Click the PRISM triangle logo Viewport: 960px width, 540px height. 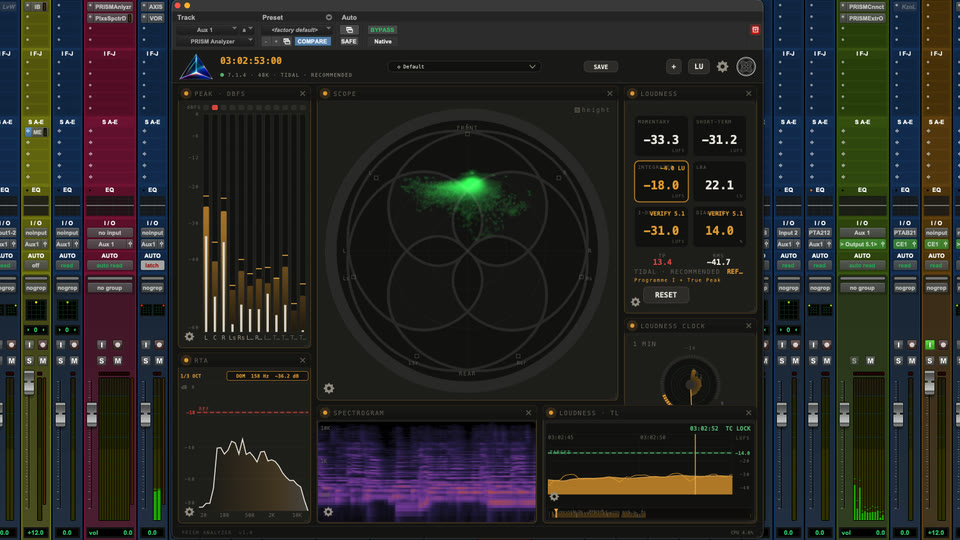(x=196, y=67)
